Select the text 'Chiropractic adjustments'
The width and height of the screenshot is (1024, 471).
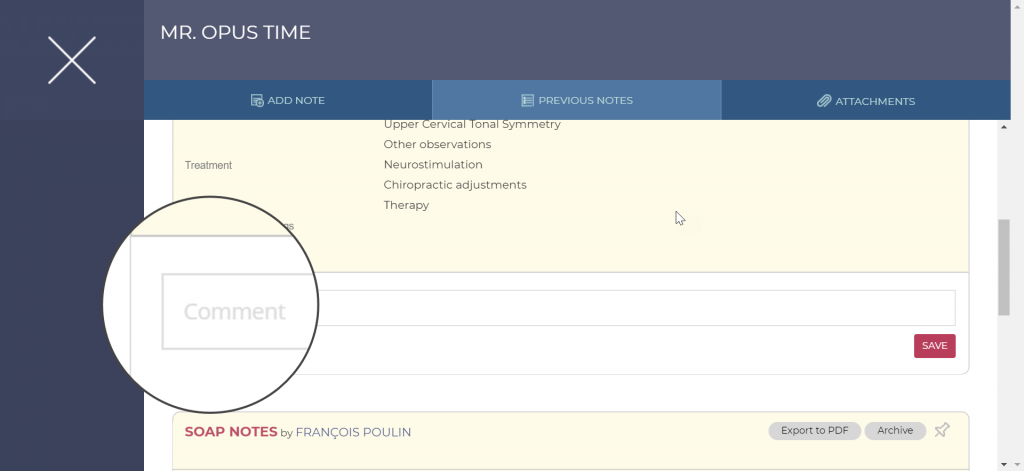(x=455, y=185)
